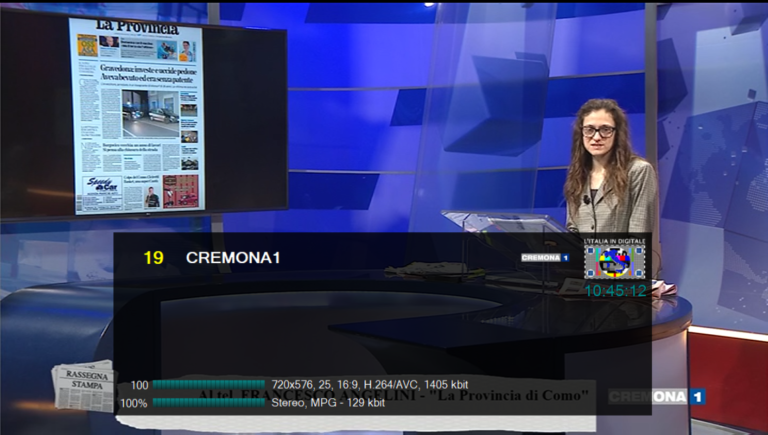Viewport: 768px width, 435px height.
Task: Click the L'ITALIA IN DIGITALE caption text
Action: (x=615, y=241)
